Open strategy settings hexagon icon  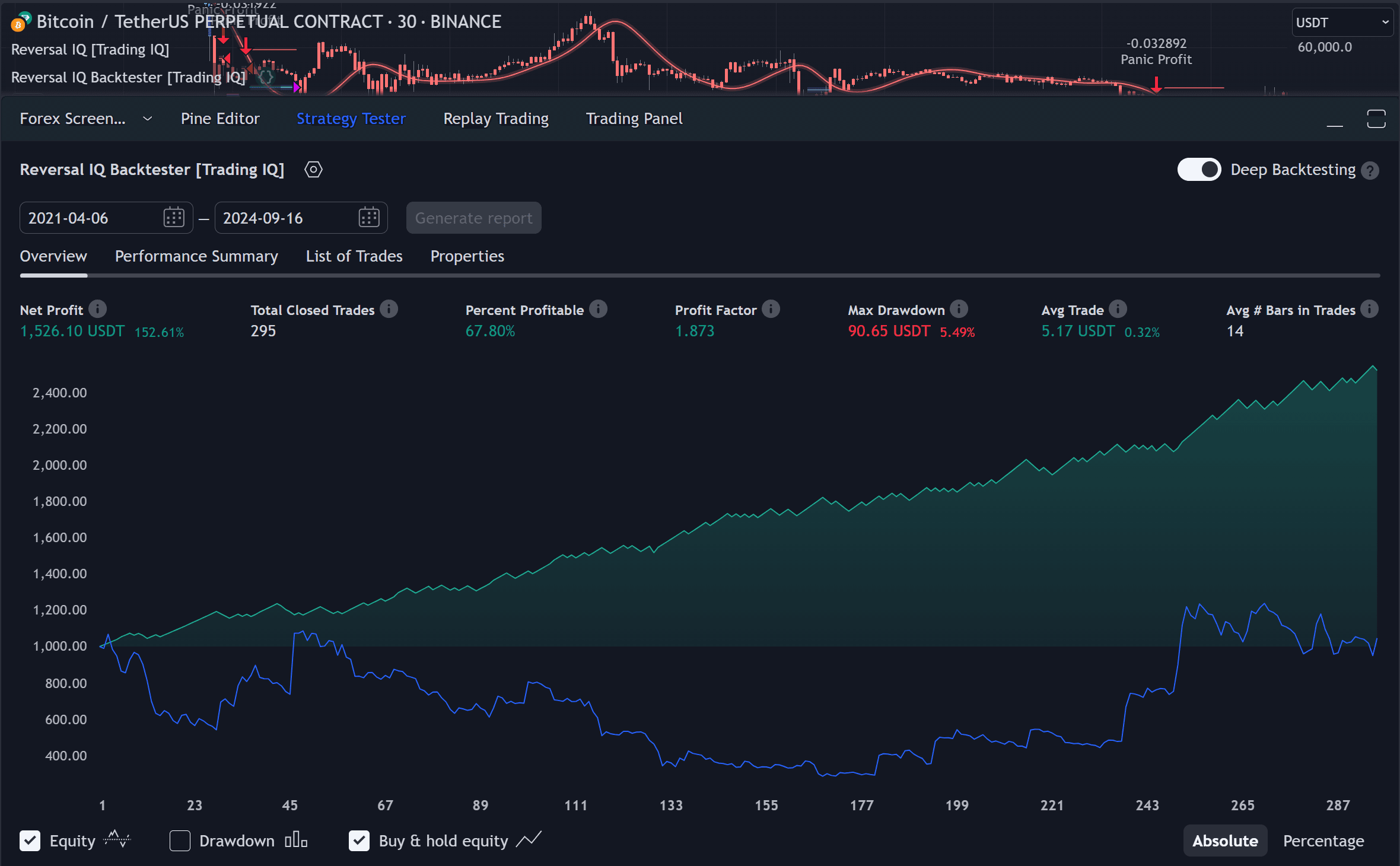[x=313, y=170]
